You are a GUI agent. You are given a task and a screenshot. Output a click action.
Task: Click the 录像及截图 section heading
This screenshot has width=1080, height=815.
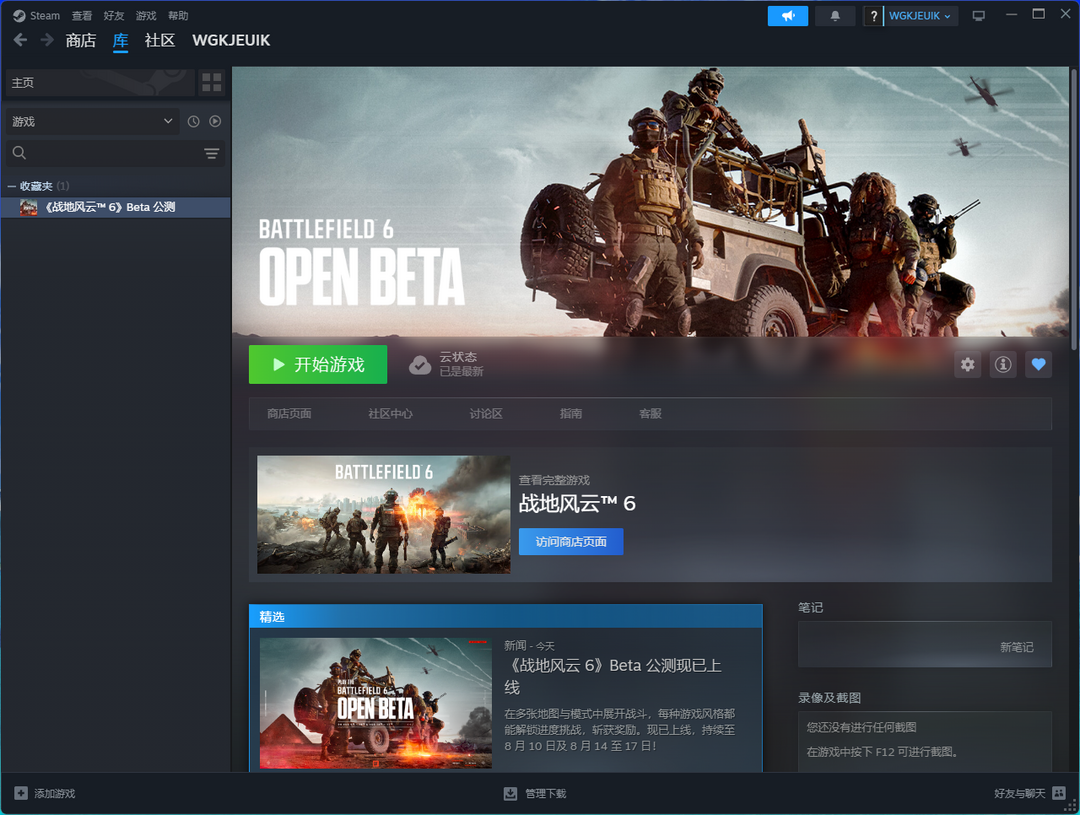[x=829, y=698]
